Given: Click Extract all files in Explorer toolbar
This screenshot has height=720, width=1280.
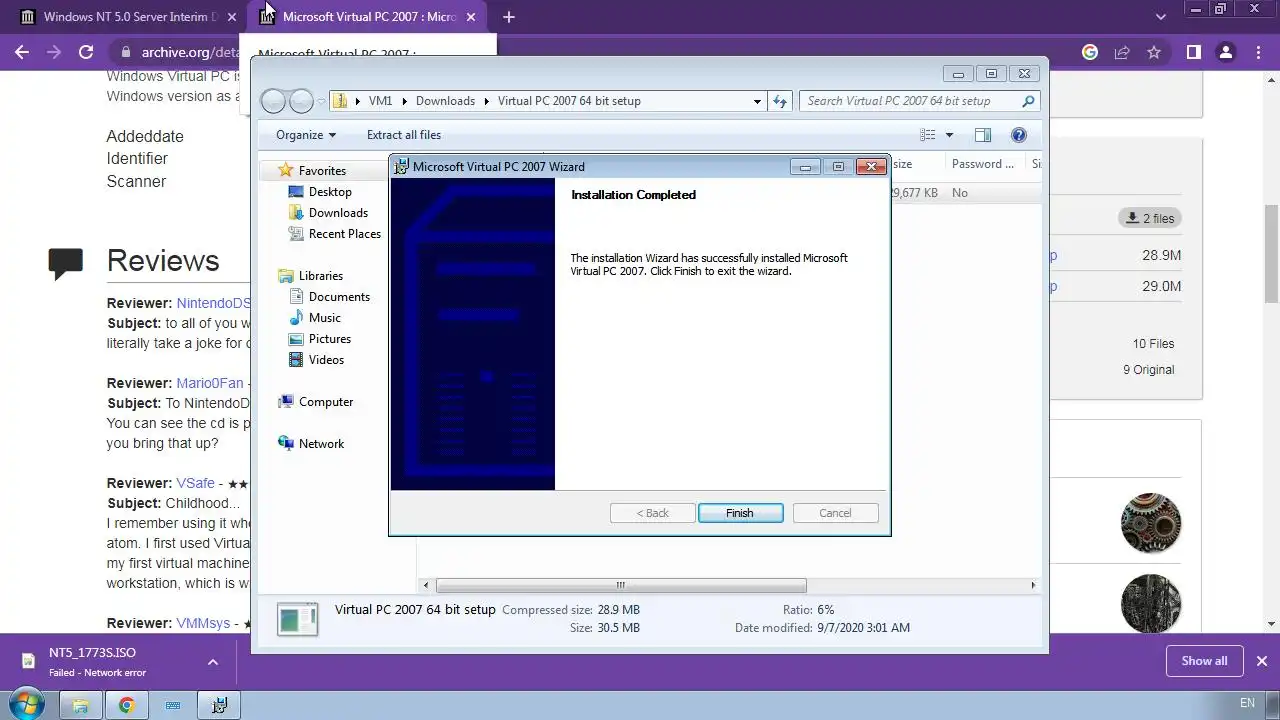Looking at the screenshot, I should pos(404,135).
